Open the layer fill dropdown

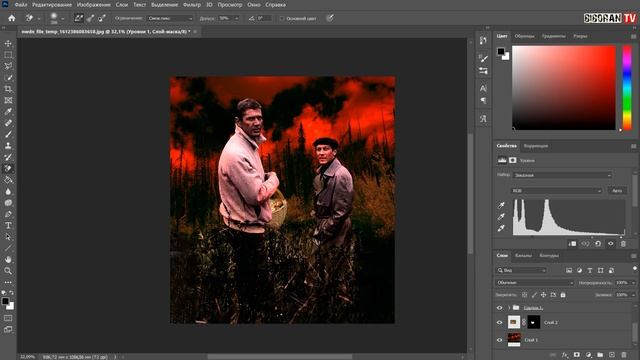tap(633, 295)
